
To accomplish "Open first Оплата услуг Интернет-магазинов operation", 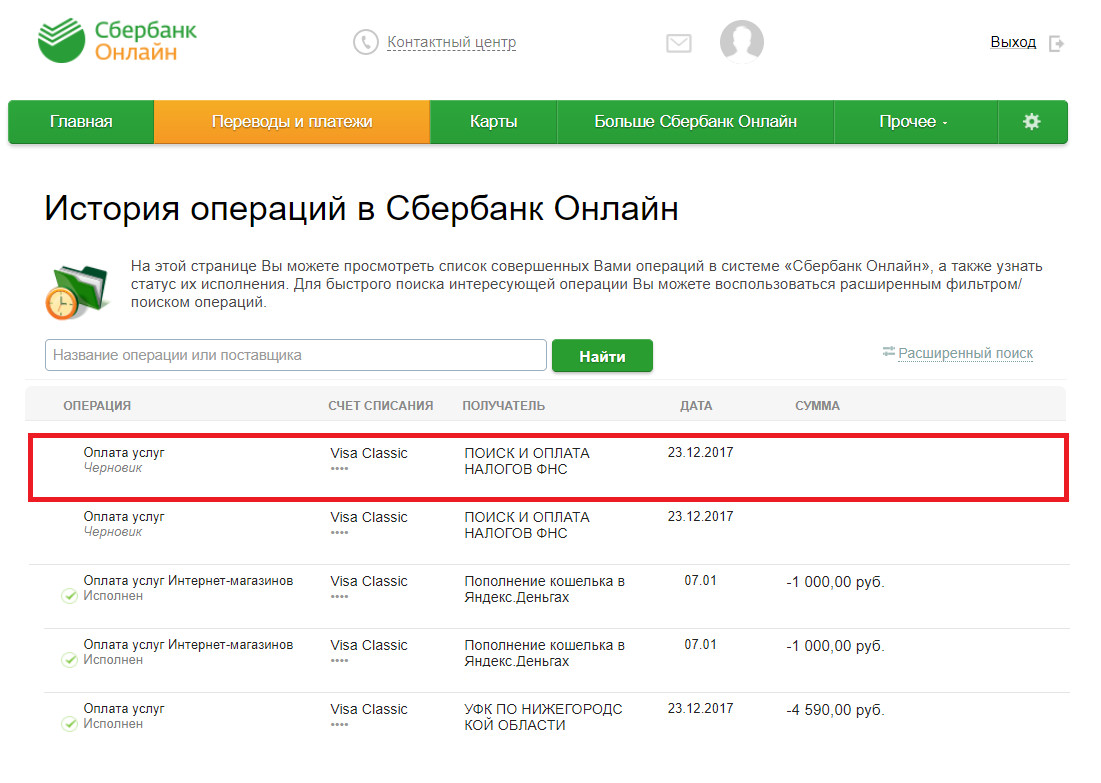I will coord(188,581).
